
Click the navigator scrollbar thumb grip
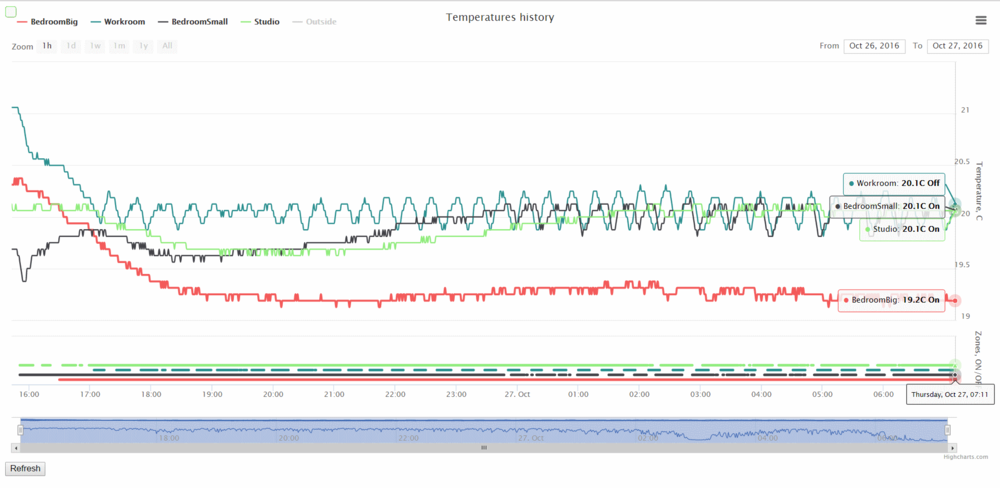click(484, 448)
